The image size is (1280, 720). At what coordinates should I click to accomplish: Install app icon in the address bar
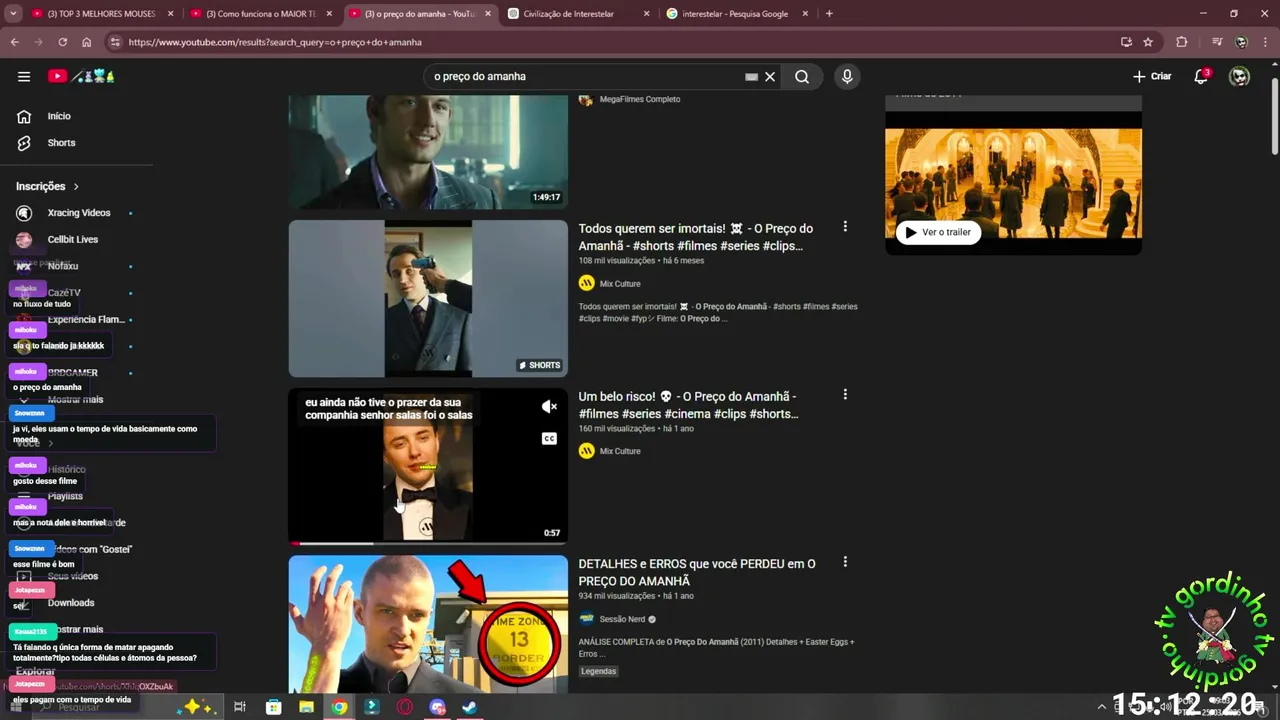pyautogui.click(x=1126, y=42)
